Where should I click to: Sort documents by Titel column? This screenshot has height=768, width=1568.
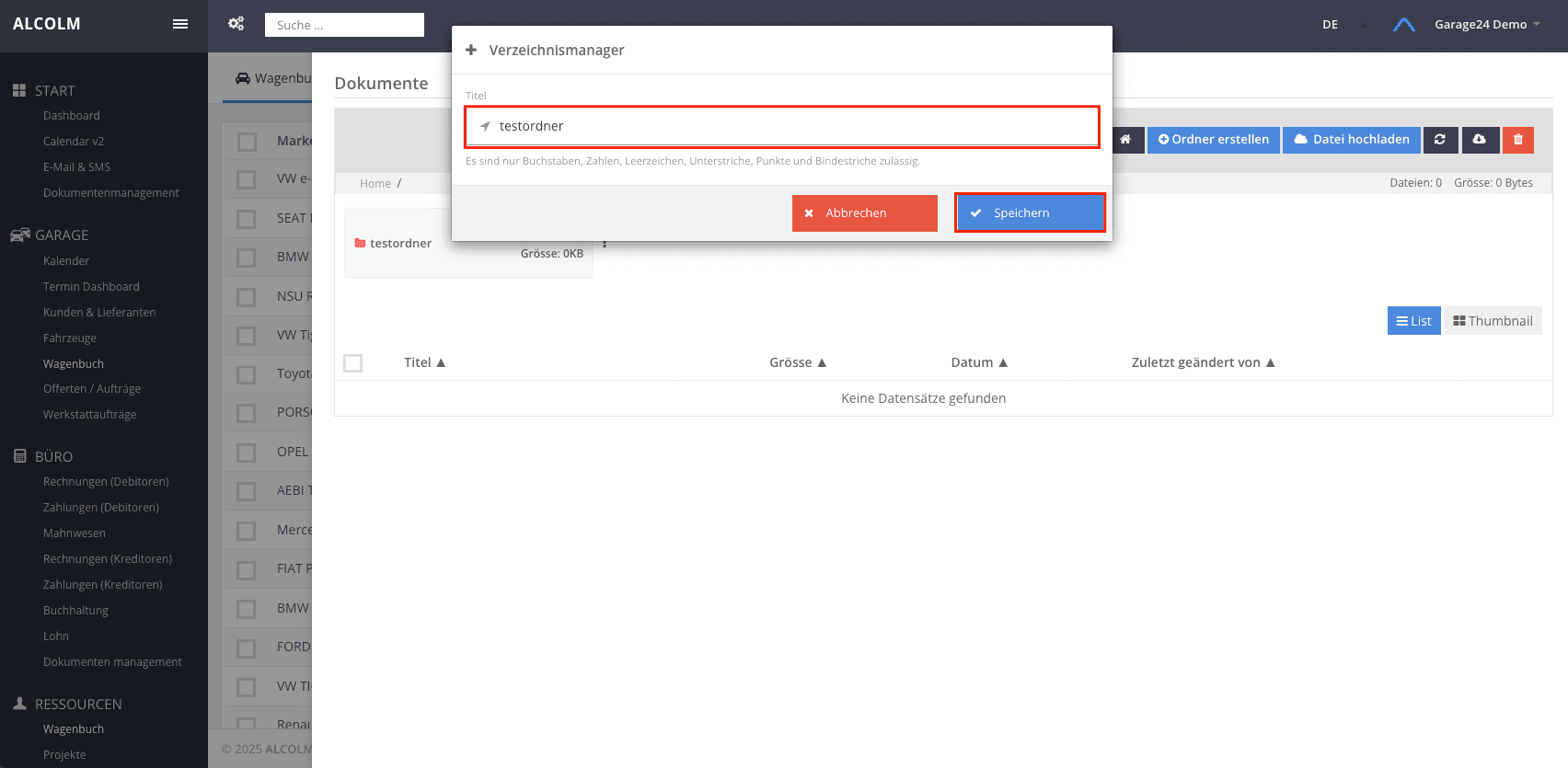(x=424, y=362)
